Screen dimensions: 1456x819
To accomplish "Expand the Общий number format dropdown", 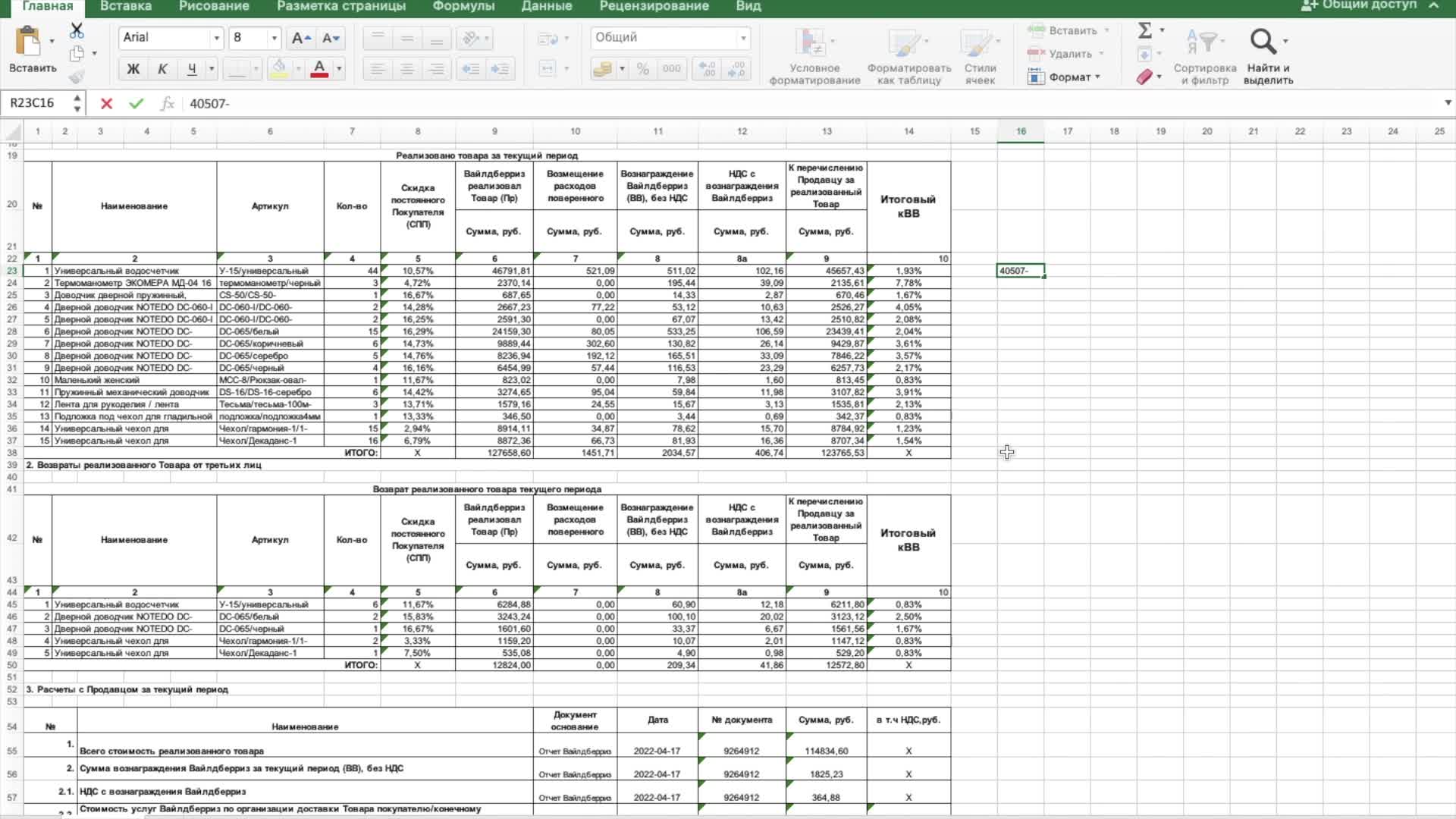I will [743, 38].
